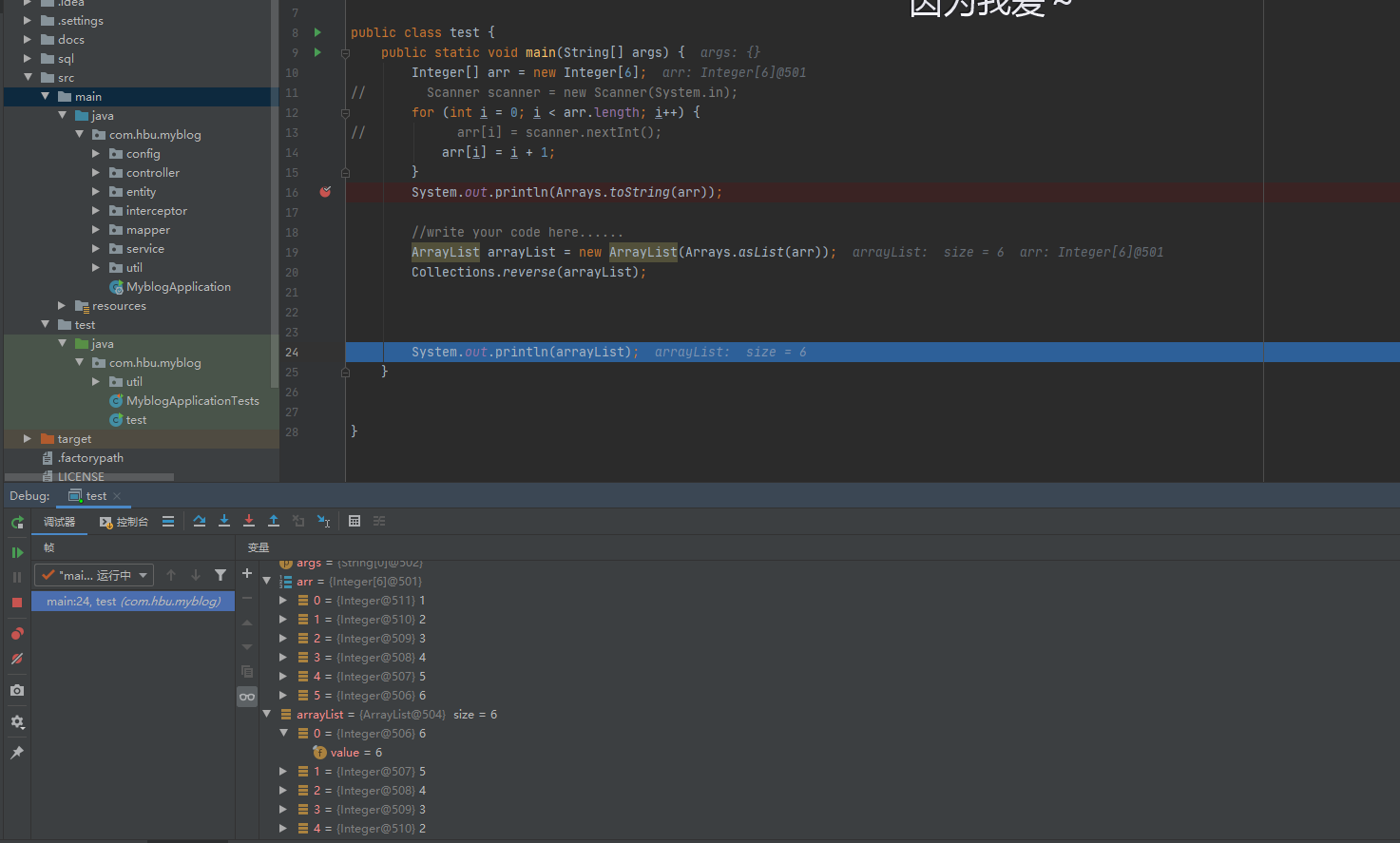Click Trace Current Stream Chain icon
This screenshot has height=843, width=1400.
(x=379, y=521)
